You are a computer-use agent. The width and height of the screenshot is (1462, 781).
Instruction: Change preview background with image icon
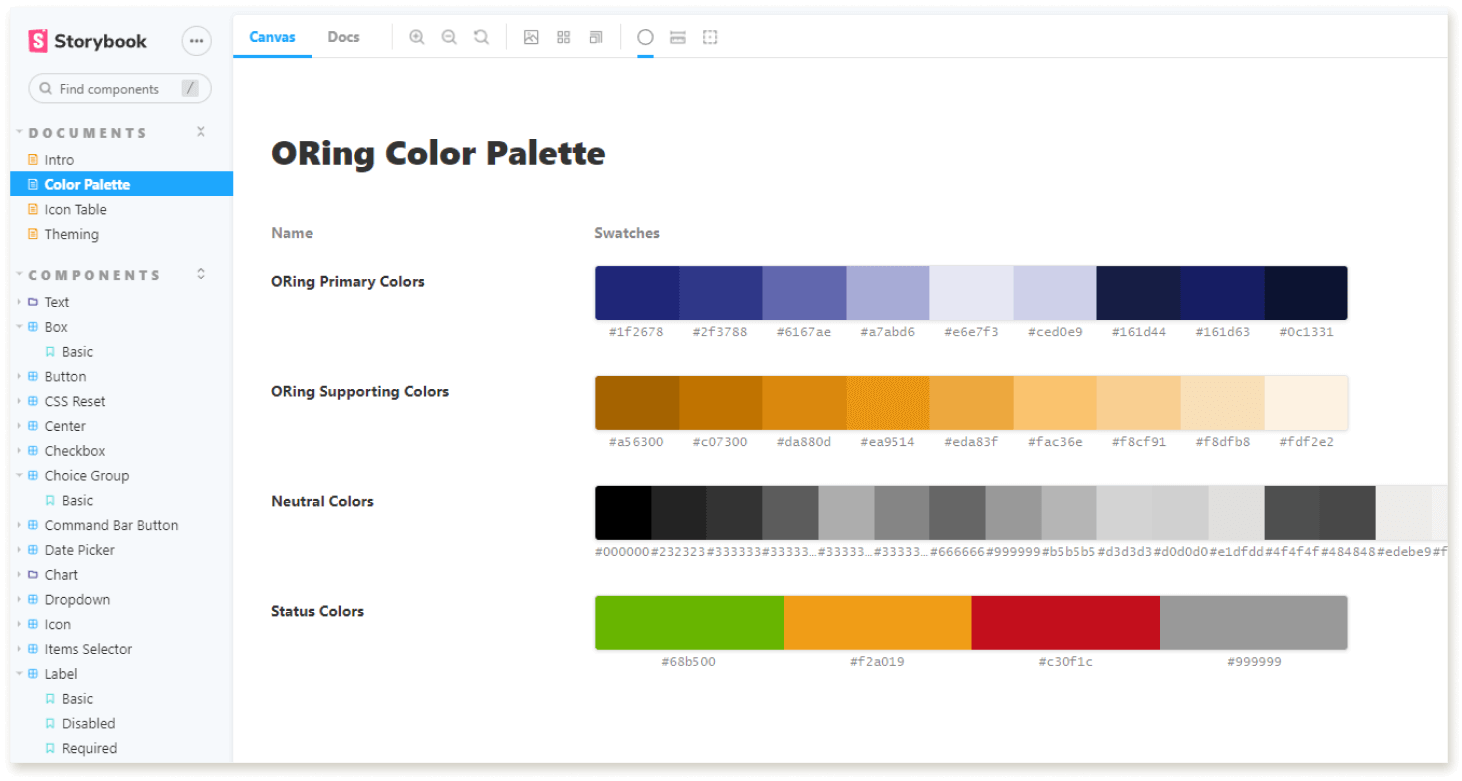click(531, 37)
